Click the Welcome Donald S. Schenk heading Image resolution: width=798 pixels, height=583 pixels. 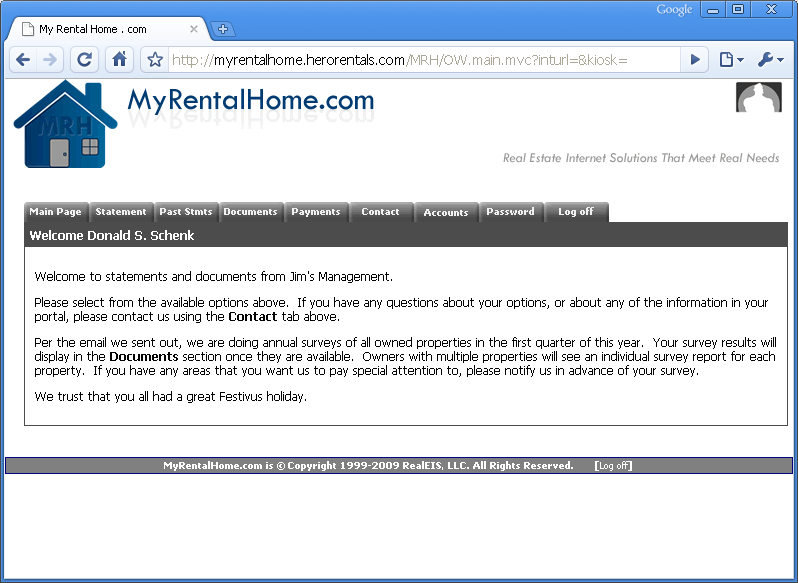click(112, 236)
